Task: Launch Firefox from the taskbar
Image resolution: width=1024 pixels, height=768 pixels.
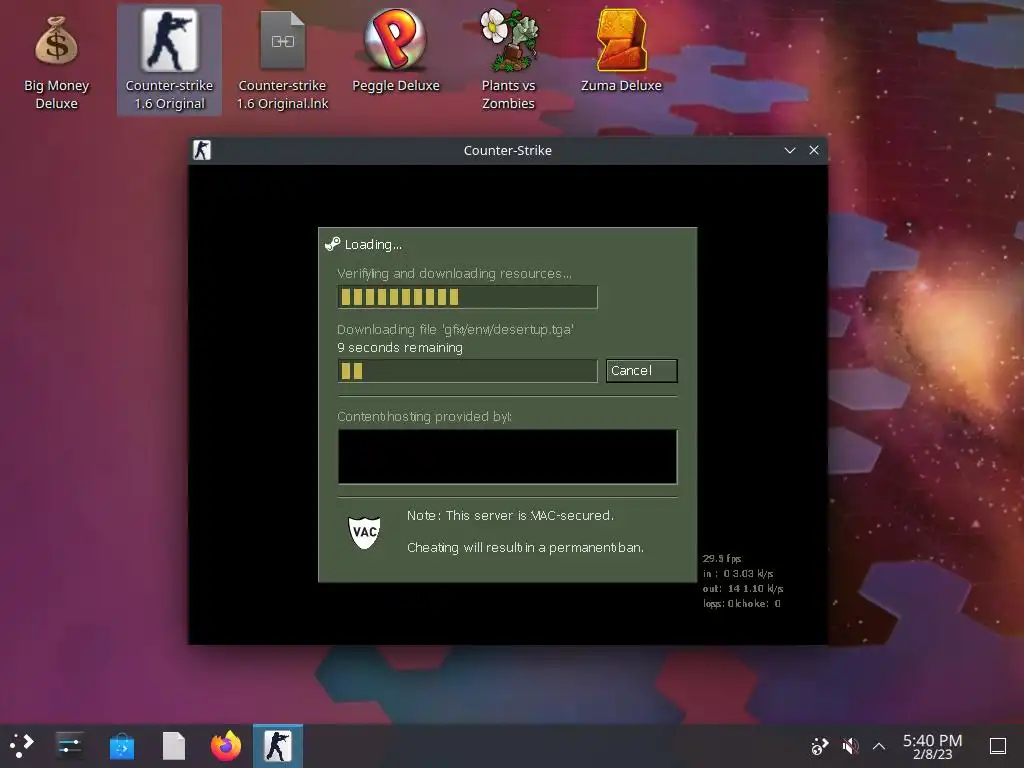Action: (226, 746)
